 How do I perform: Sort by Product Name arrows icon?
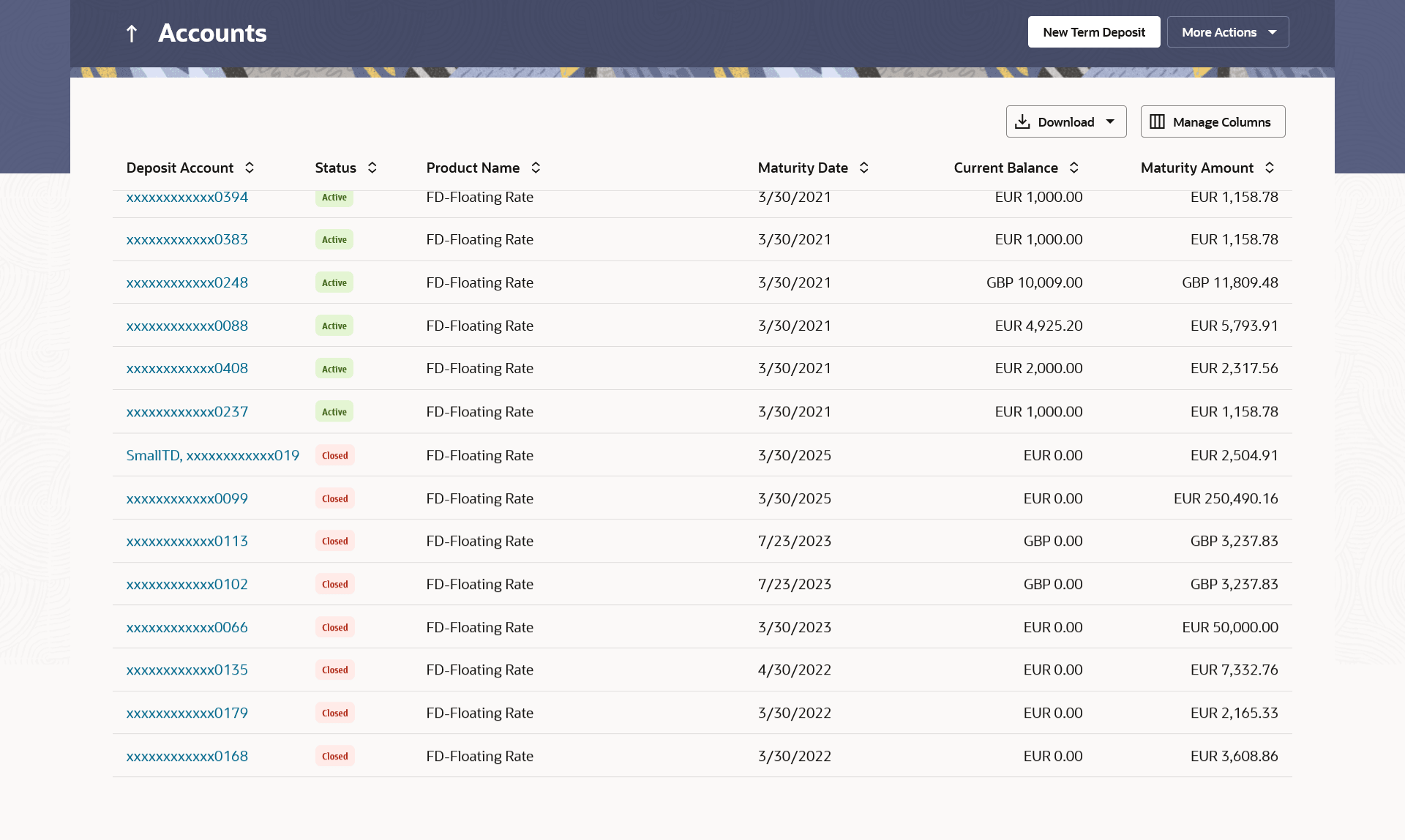pos(536,168)
